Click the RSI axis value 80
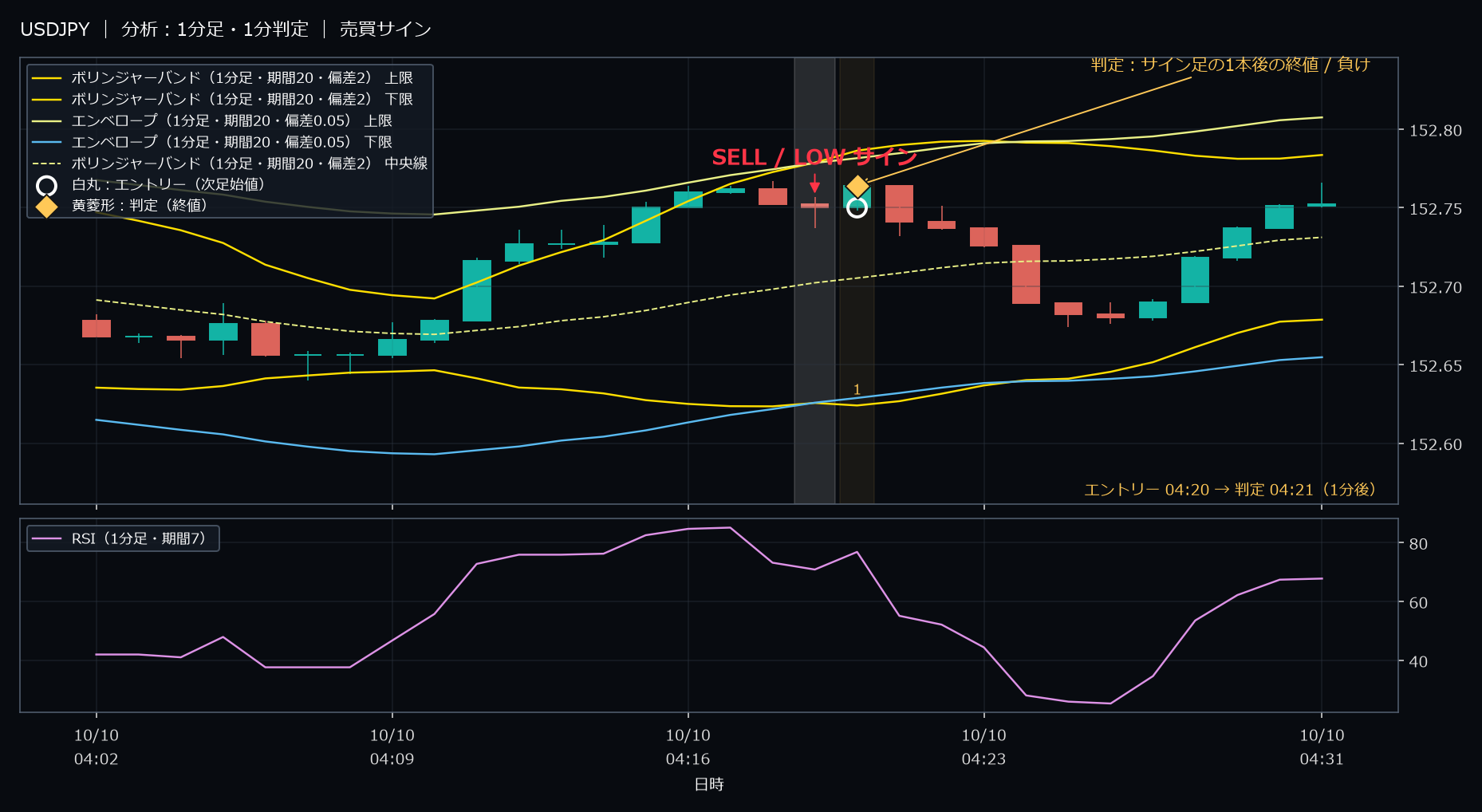This screenshot has width=1482, height=812. click(1418, 544)
